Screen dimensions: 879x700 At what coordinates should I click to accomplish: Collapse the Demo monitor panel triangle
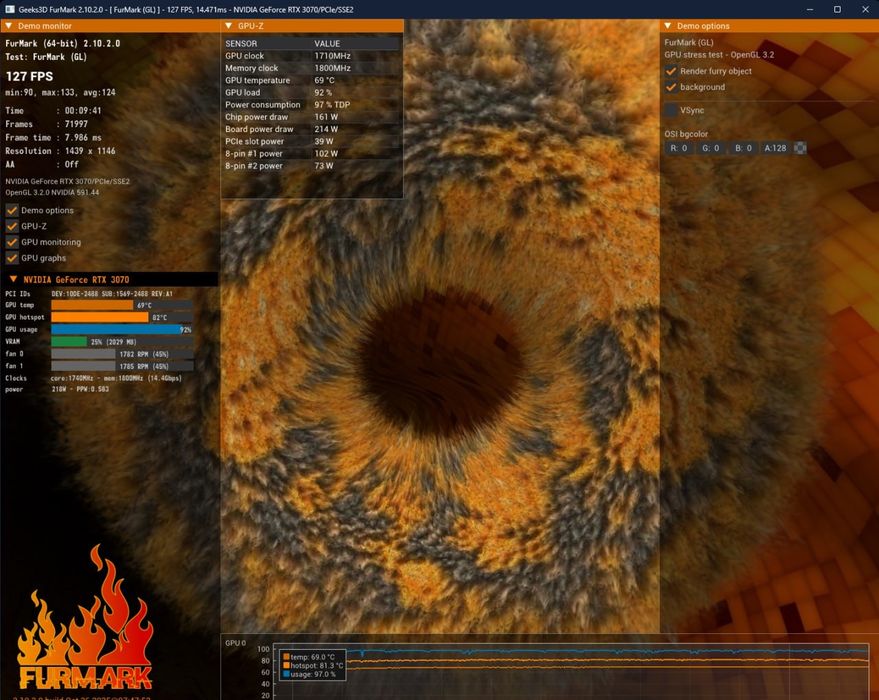[x=8, y=26]
